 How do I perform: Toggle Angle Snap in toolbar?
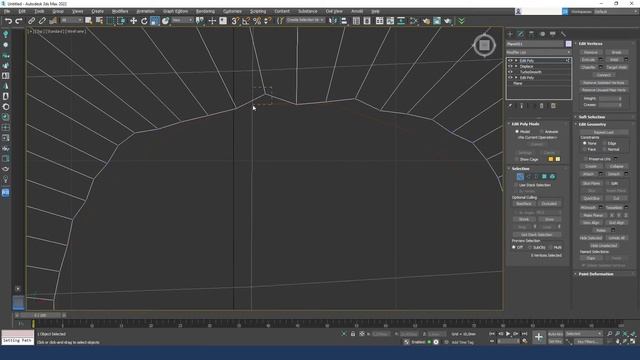246,21
